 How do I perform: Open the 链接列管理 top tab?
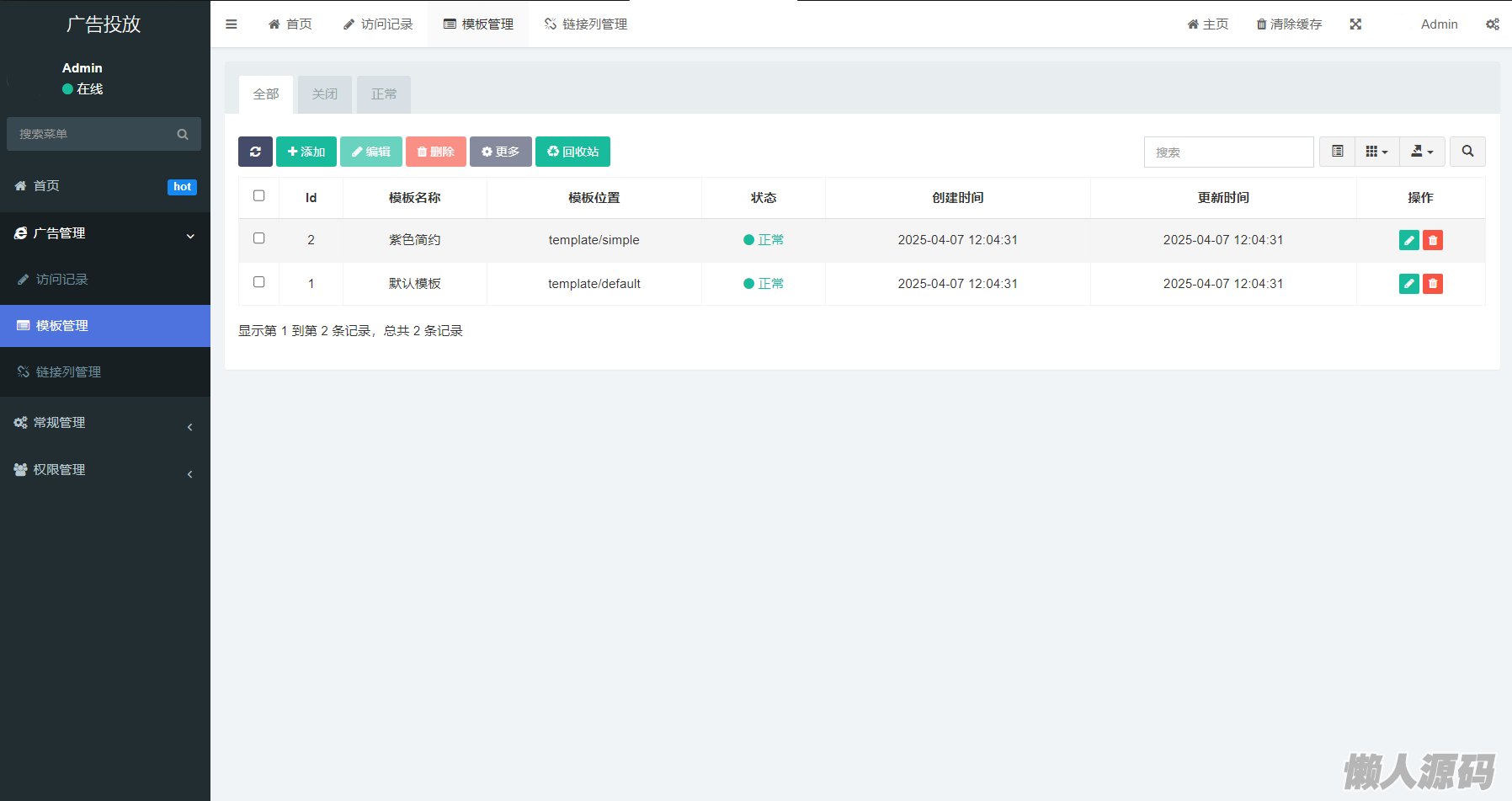click(586, 24)
